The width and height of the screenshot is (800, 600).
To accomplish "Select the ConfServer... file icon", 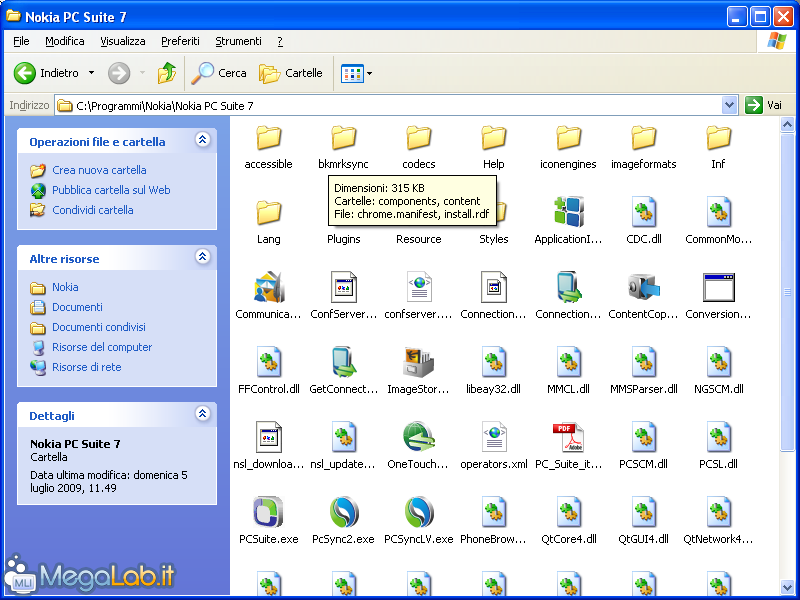I will tap(343, 287).
